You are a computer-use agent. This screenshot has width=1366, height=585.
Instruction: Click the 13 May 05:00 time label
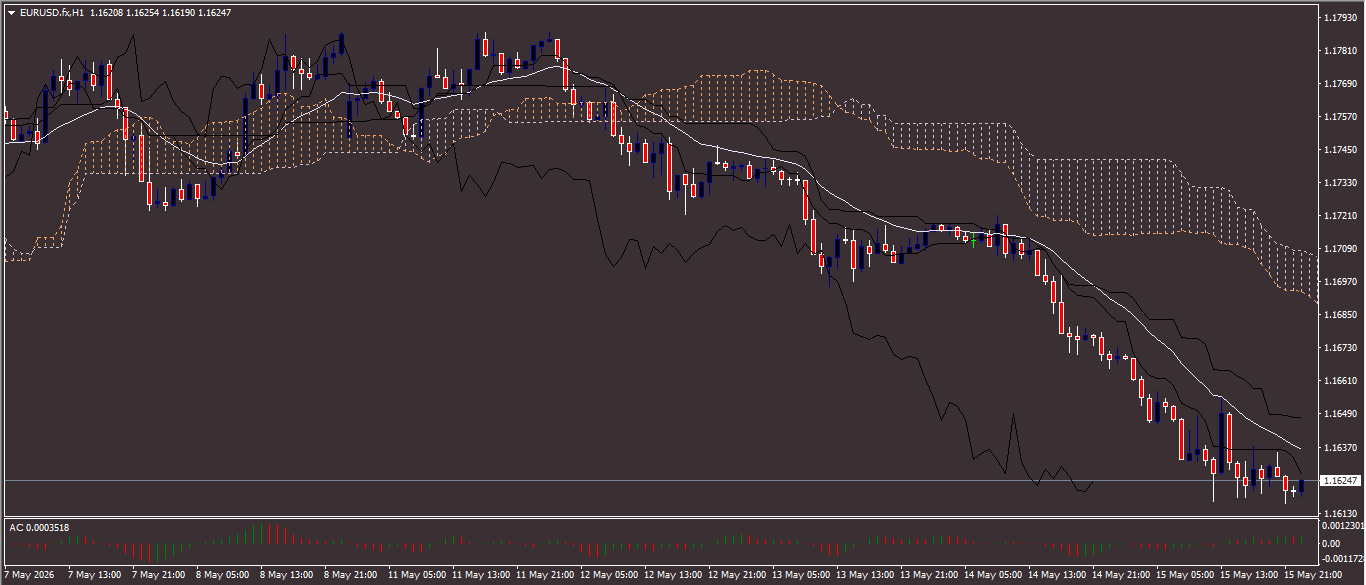(801, 576)
